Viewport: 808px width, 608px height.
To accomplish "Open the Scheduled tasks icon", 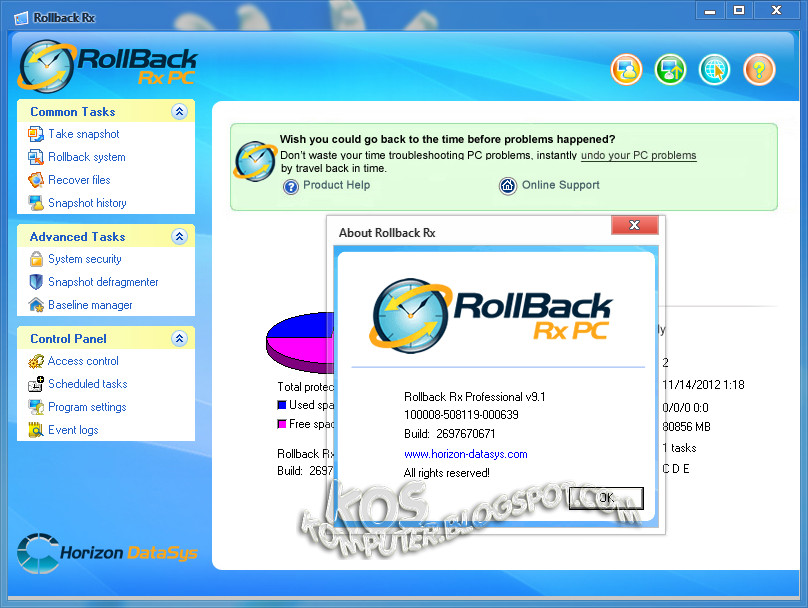I will click(x=37, y=384).
